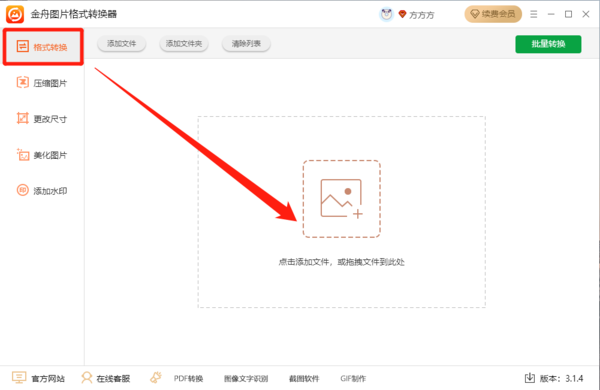Viewport: 600px width, 390px height.
Task: Click the 添加水印 stamp icon
Action: click(23, 190)
